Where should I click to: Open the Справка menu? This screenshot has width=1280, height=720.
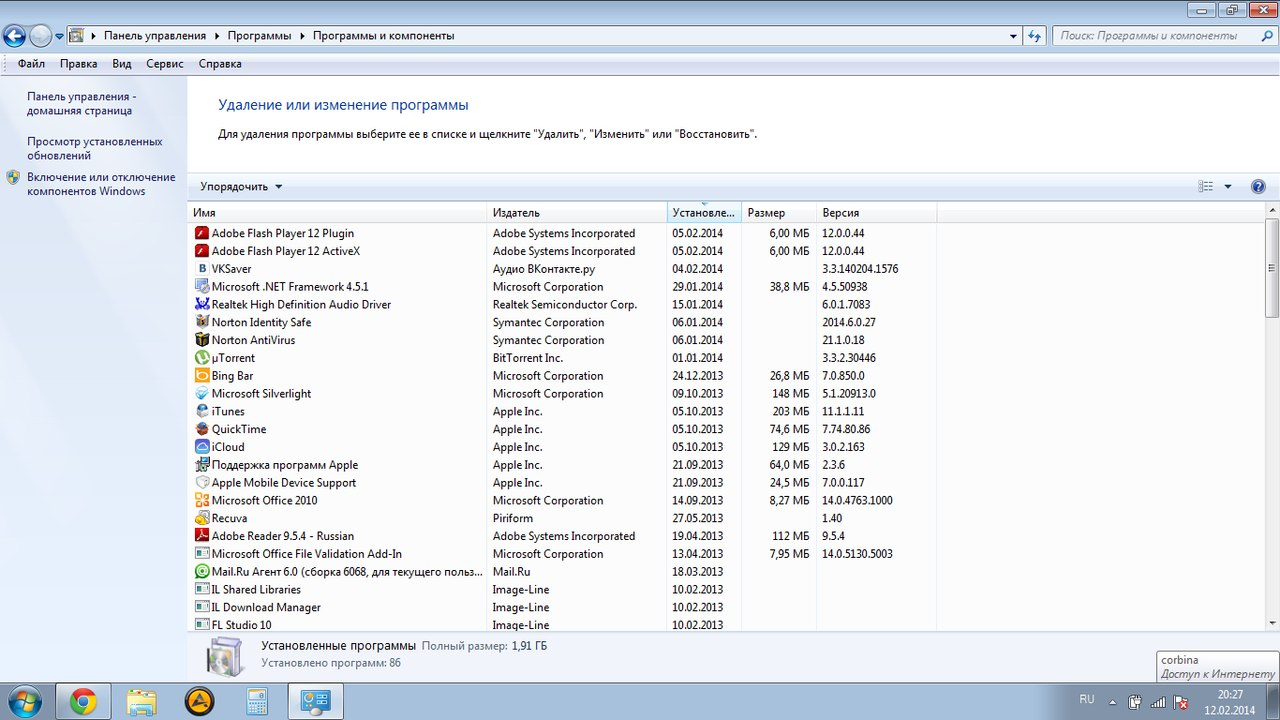pos(220,64)
